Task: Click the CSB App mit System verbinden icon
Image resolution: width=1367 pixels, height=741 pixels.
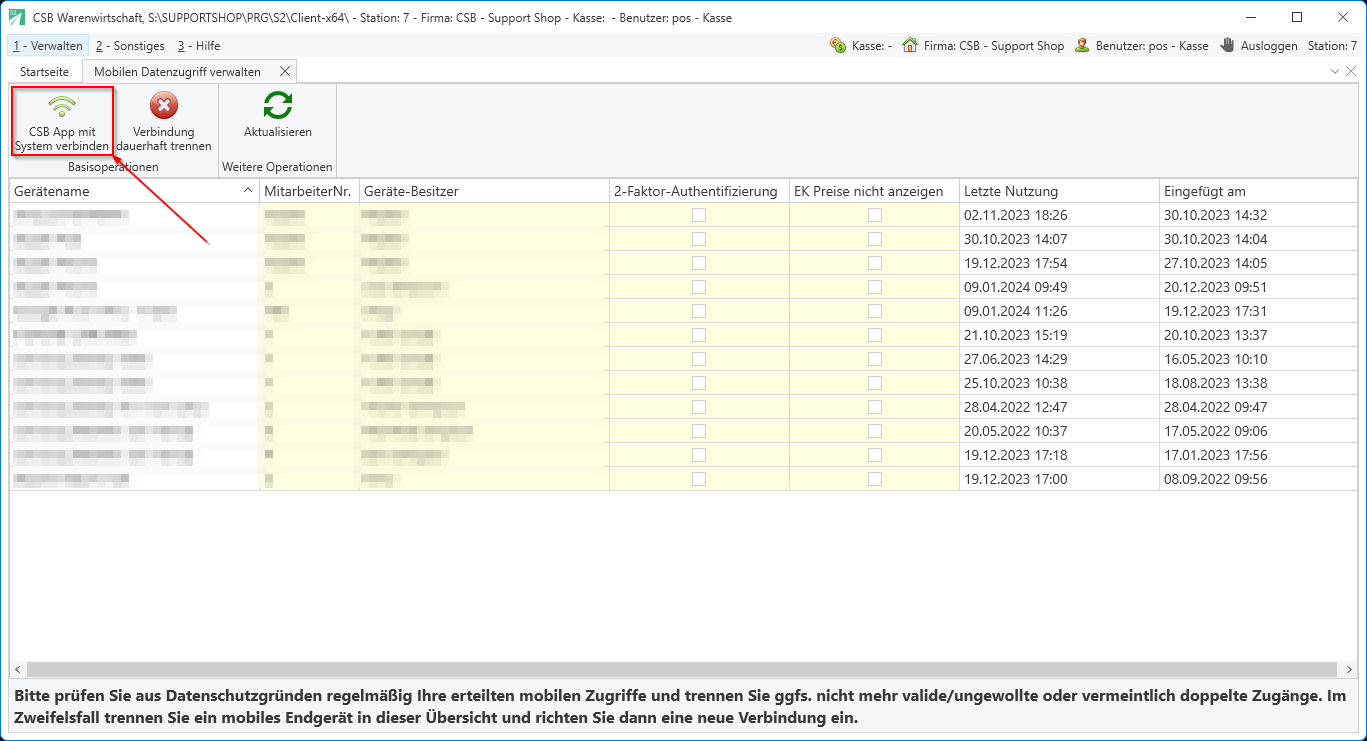Action: [62, 105]
